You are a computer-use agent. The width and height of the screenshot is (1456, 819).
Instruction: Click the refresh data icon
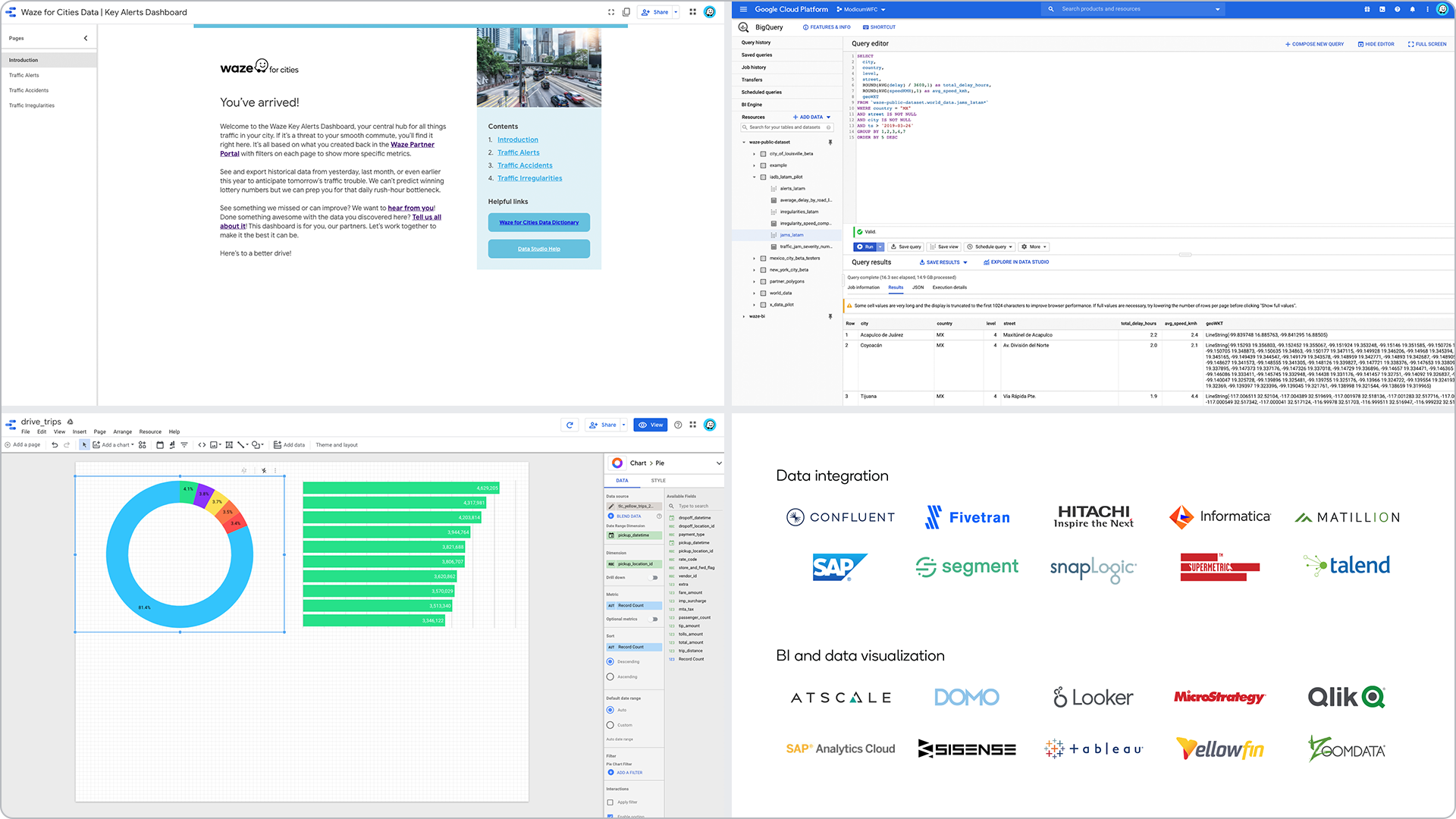[570, 425]
